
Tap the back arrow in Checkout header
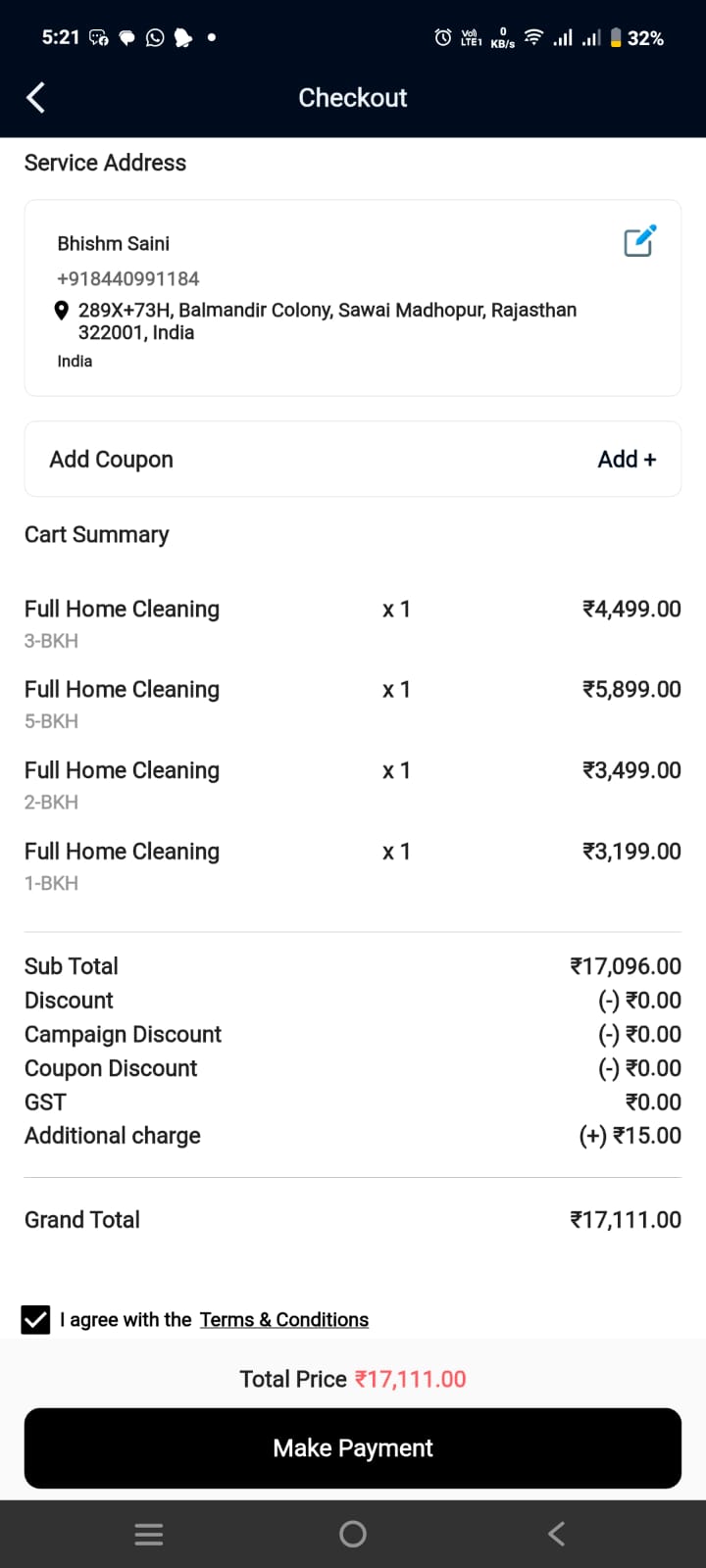pos(36,97)
